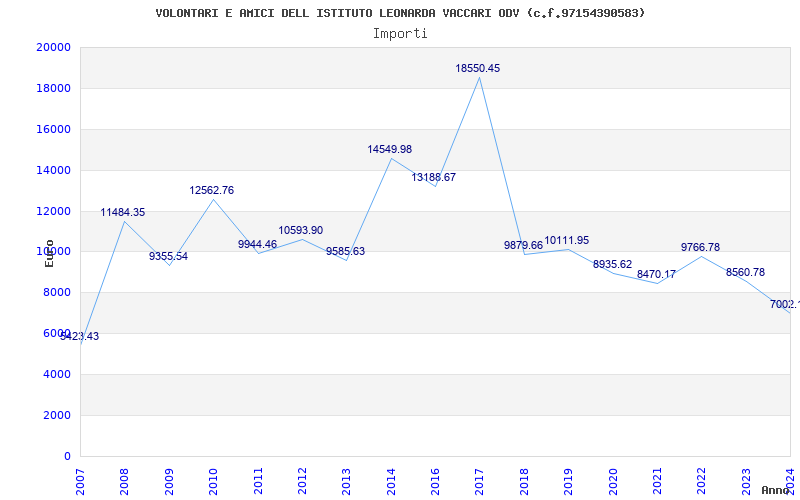Click the 2011 x-axis year

(258, 481)
